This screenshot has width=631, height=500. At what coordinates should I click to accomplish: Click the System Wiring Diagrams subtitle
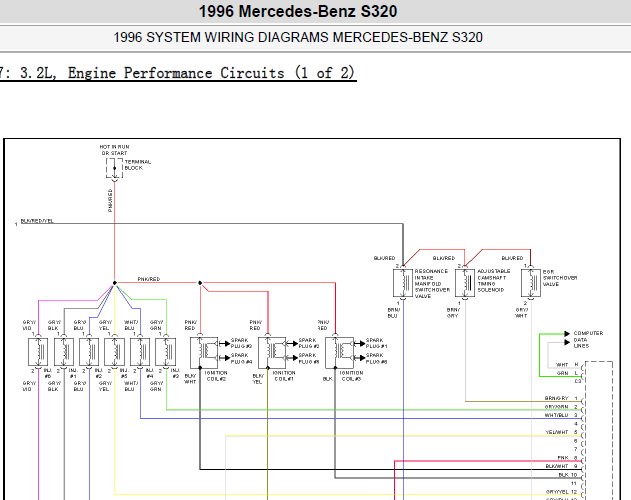pyautogui.click(x=298, y=37)
